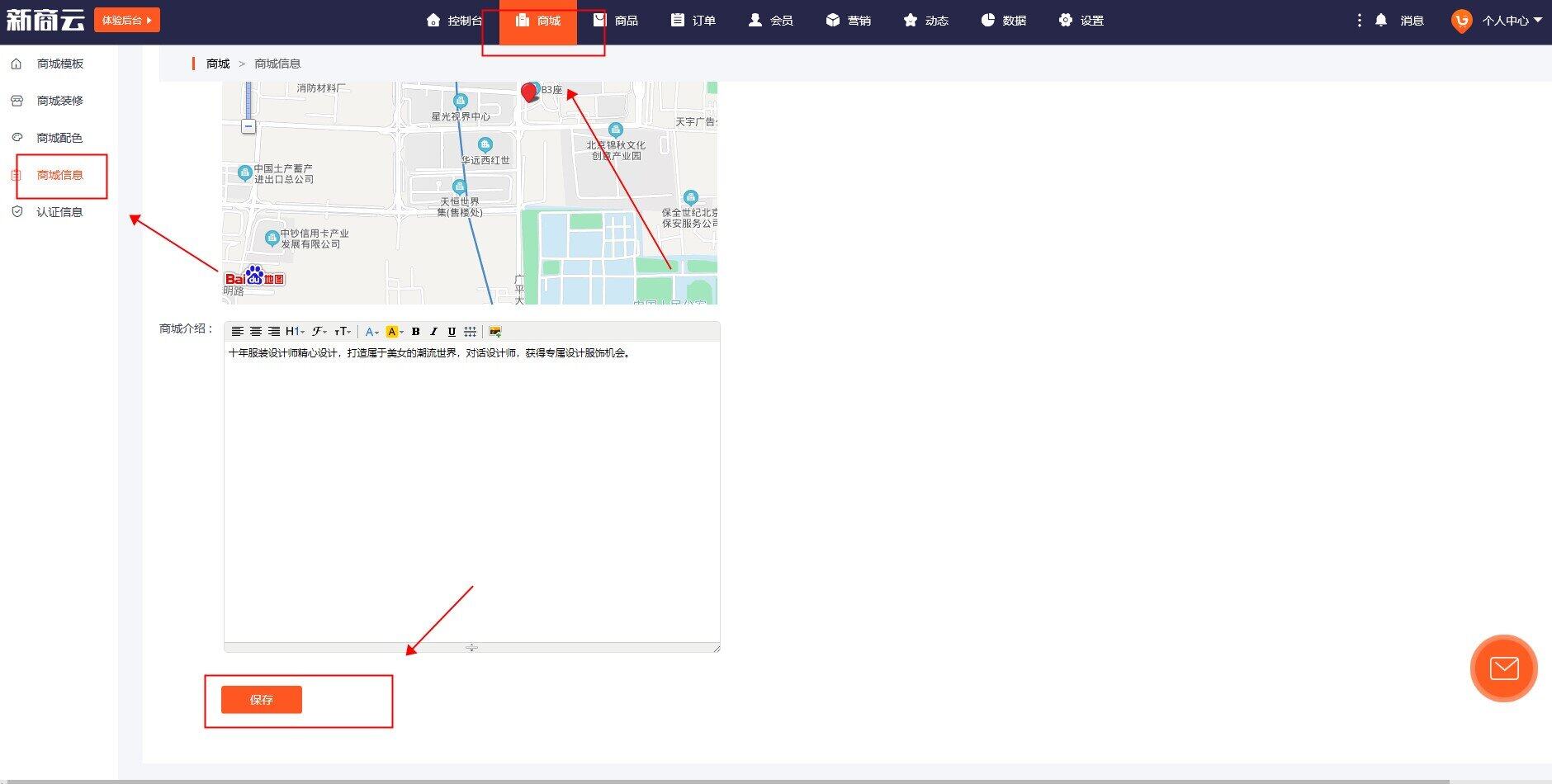This screenshot has width=1552, height=784.
Task: Click the map zoom-out minus button
Action: [x=248, y=127]
